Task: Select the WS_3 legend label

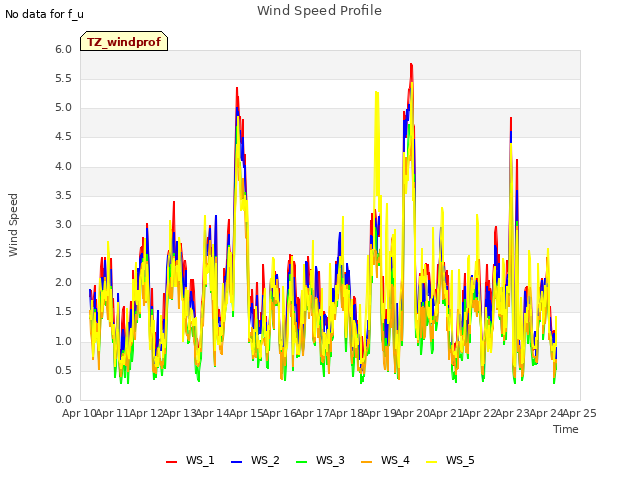Action: point(330,460)
